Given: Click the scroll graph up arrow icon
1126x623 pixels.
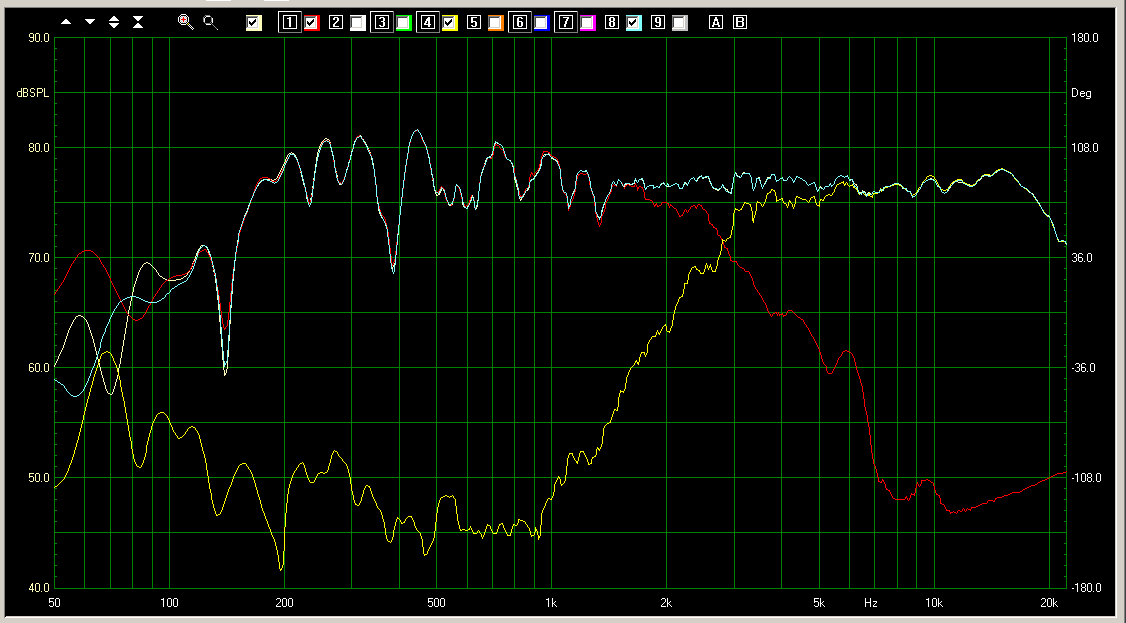Looking at the screenshot, I should (66, 21).
